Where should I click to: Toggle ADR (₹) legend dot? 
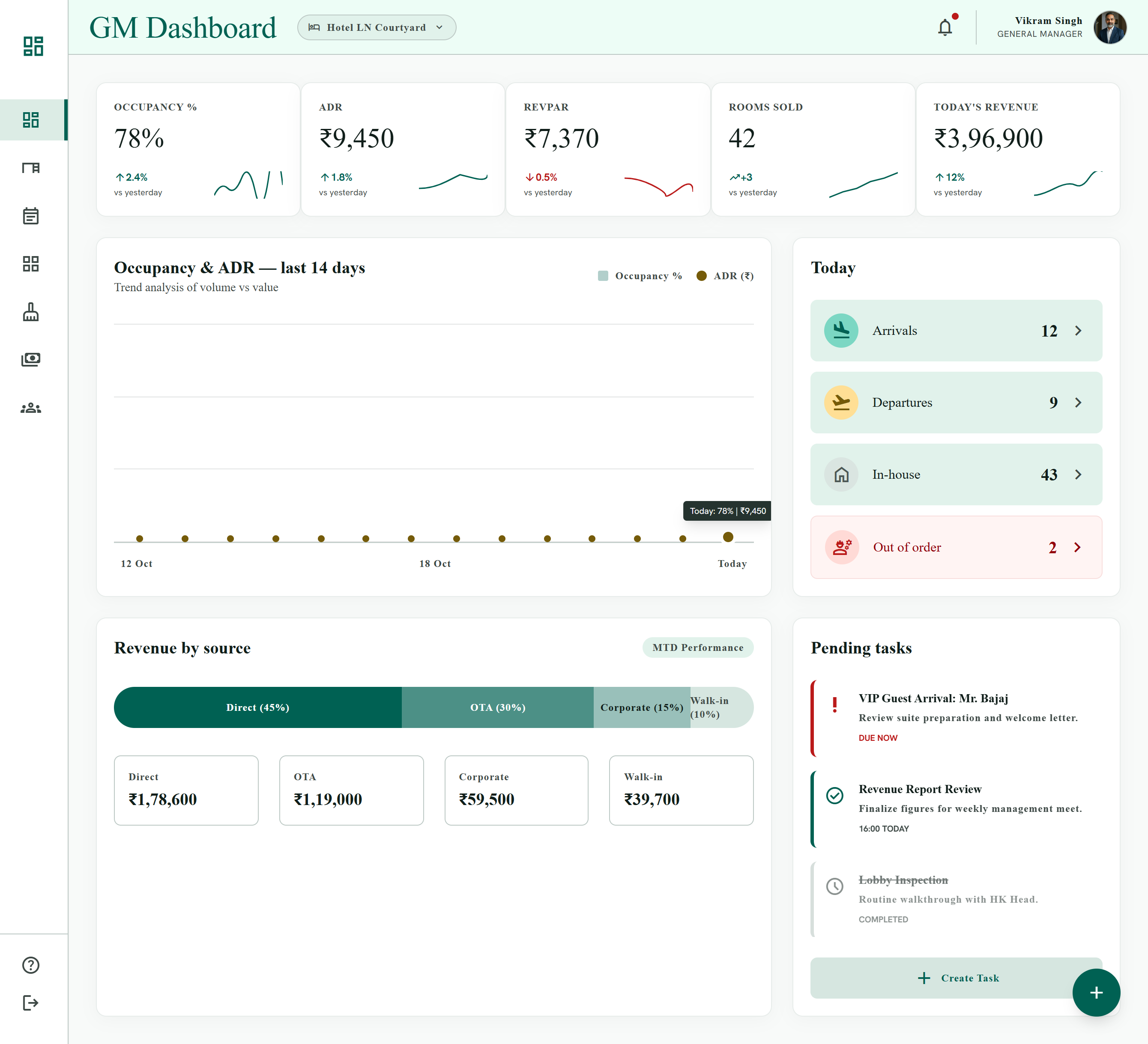[702, 275]
